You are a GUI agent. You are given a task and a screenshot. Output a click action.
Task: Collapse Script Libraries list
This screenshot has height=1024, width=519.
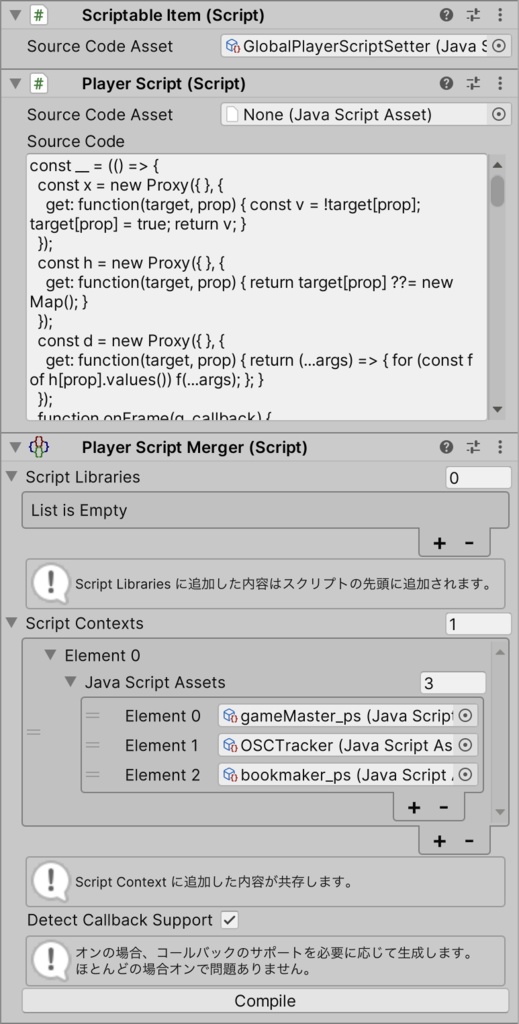tap(11, 477)
